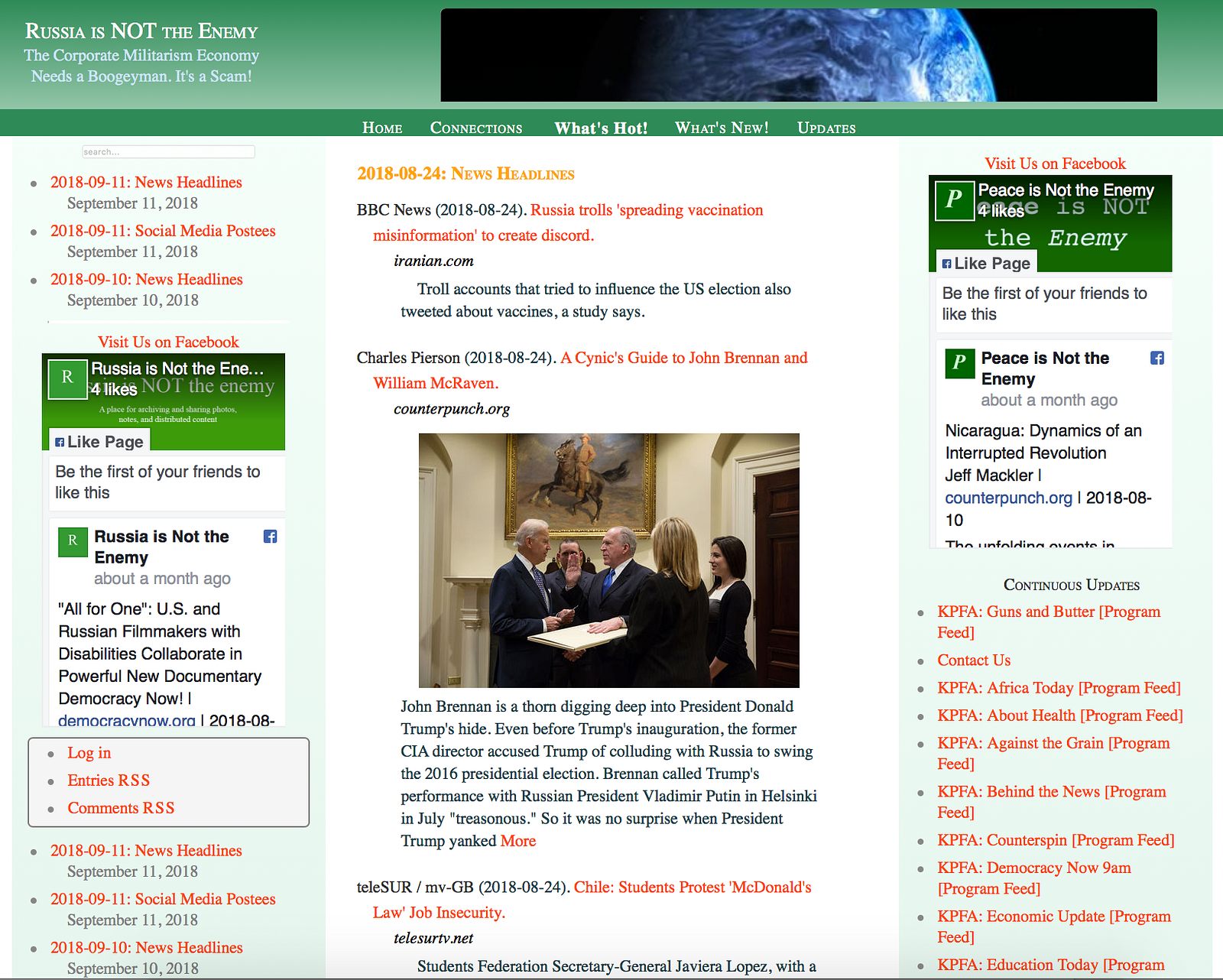This screenshot has width=1223, height=980.
Task: Click the large R avatar on the Russia Facebook banner
Action: 67,378
